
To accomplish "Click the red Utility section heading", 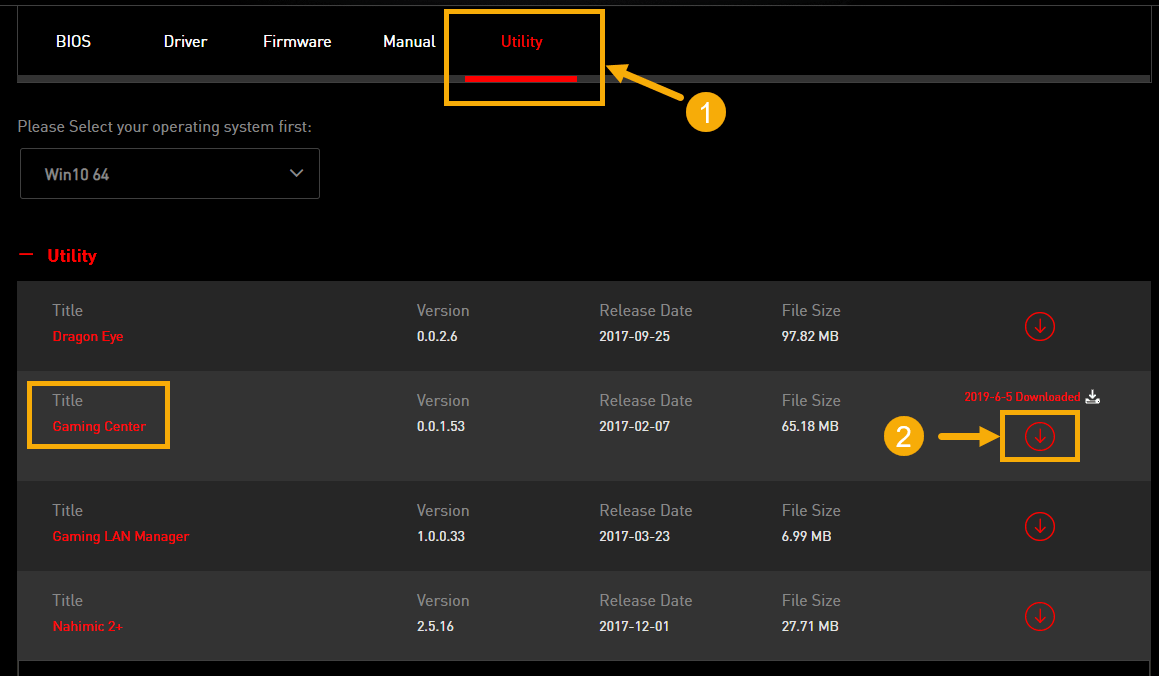I will [x=72, y=256].
